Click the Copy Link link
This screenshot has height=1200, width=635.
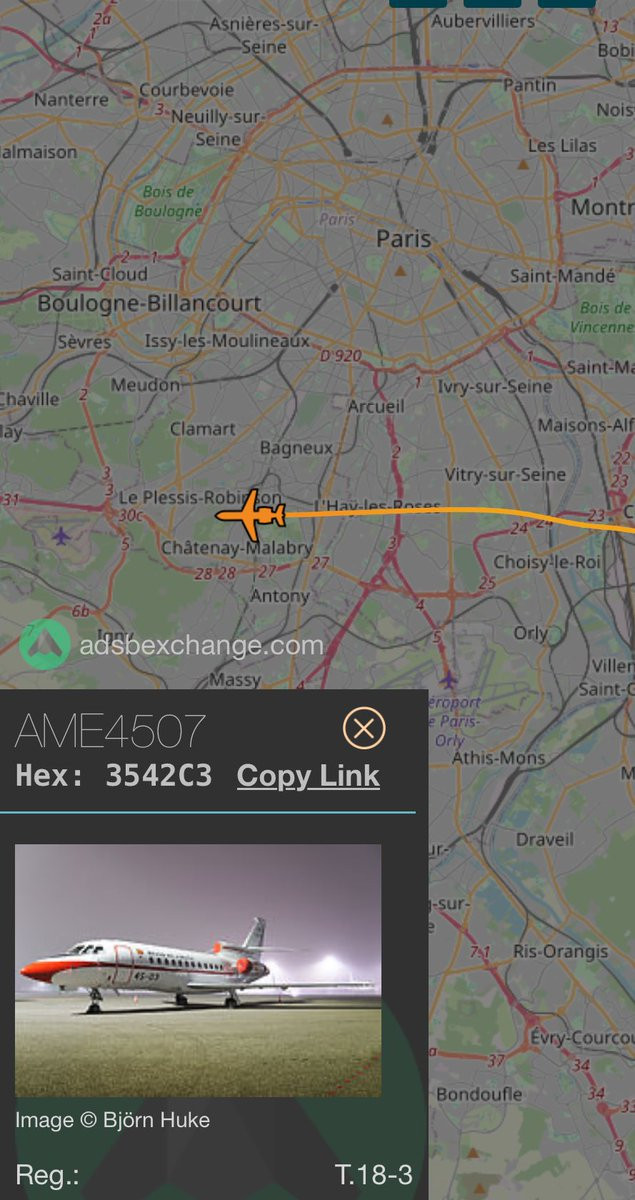pos(308,776)
